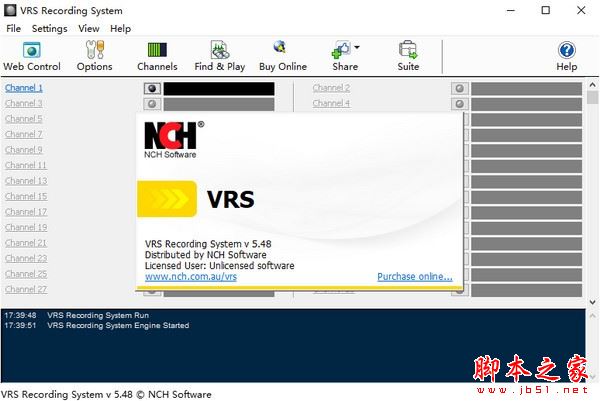The height and width of the screenshot is (401, 600).
Task: Open the www.nch.com.au/vrs link
Action: [191, 277]
